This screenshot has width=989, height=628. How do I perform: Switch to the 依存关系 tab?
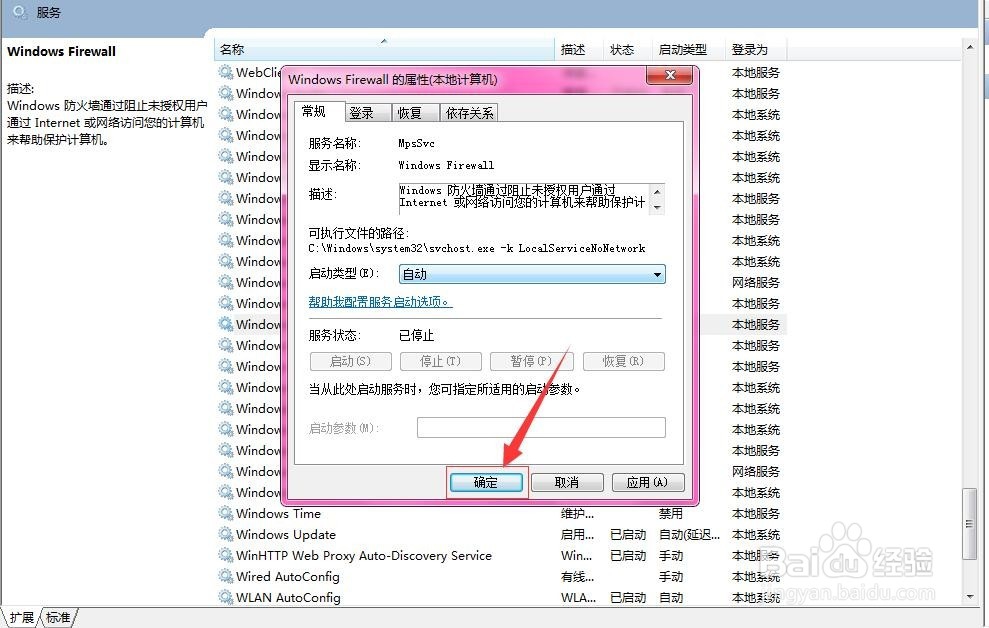469,113
